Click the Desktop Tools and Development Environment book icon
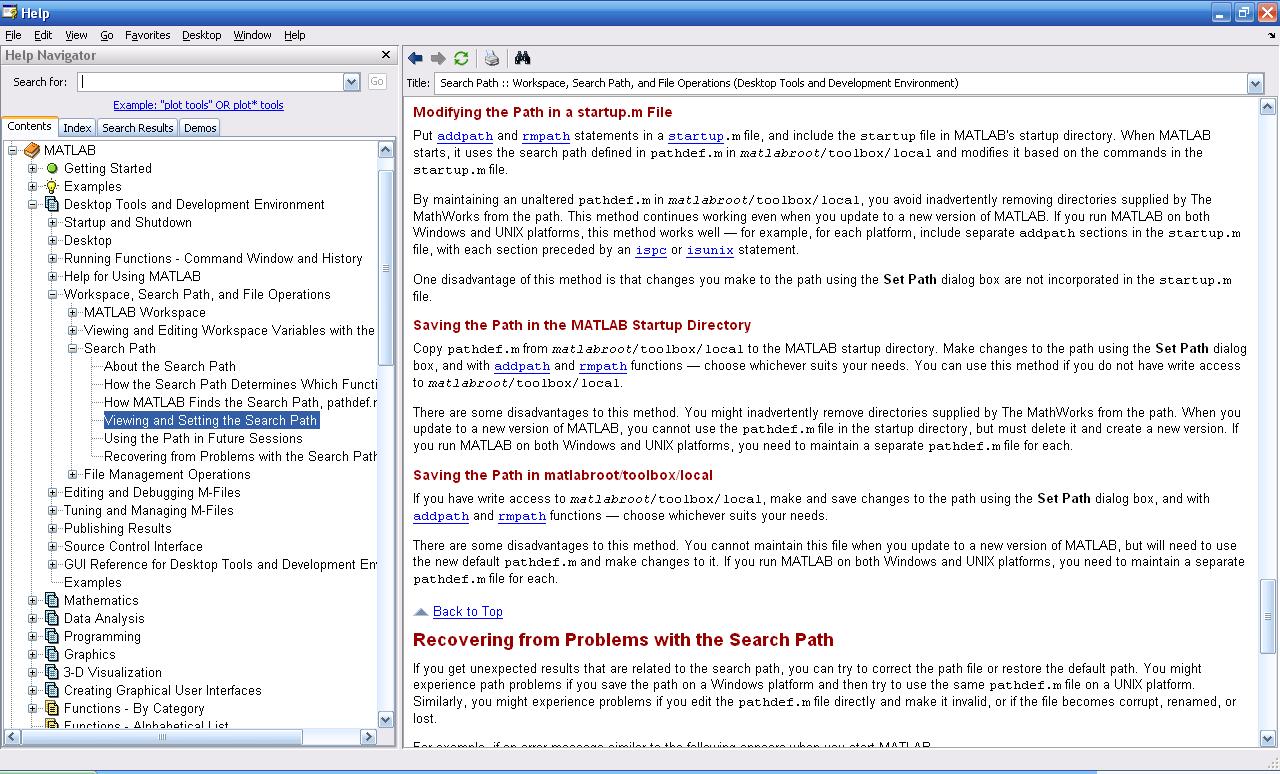The image size is (1280, 774). pyautogui.click(x=52, y=204)
